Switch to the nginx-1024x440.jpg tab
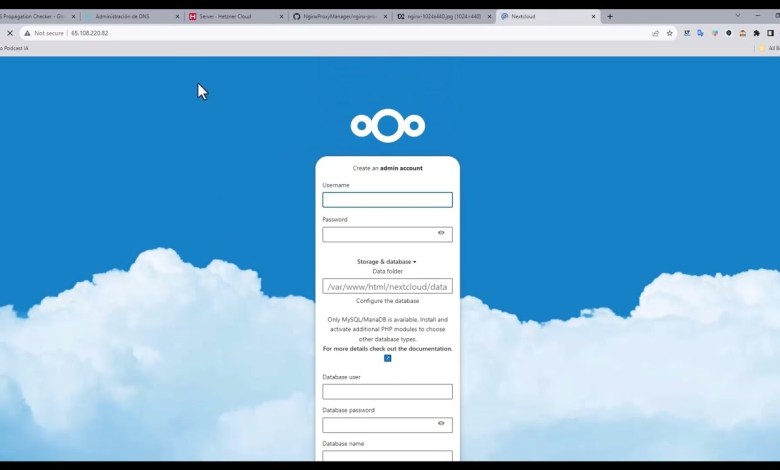Viewport: 780px width, 470px height. pos(443,16)
